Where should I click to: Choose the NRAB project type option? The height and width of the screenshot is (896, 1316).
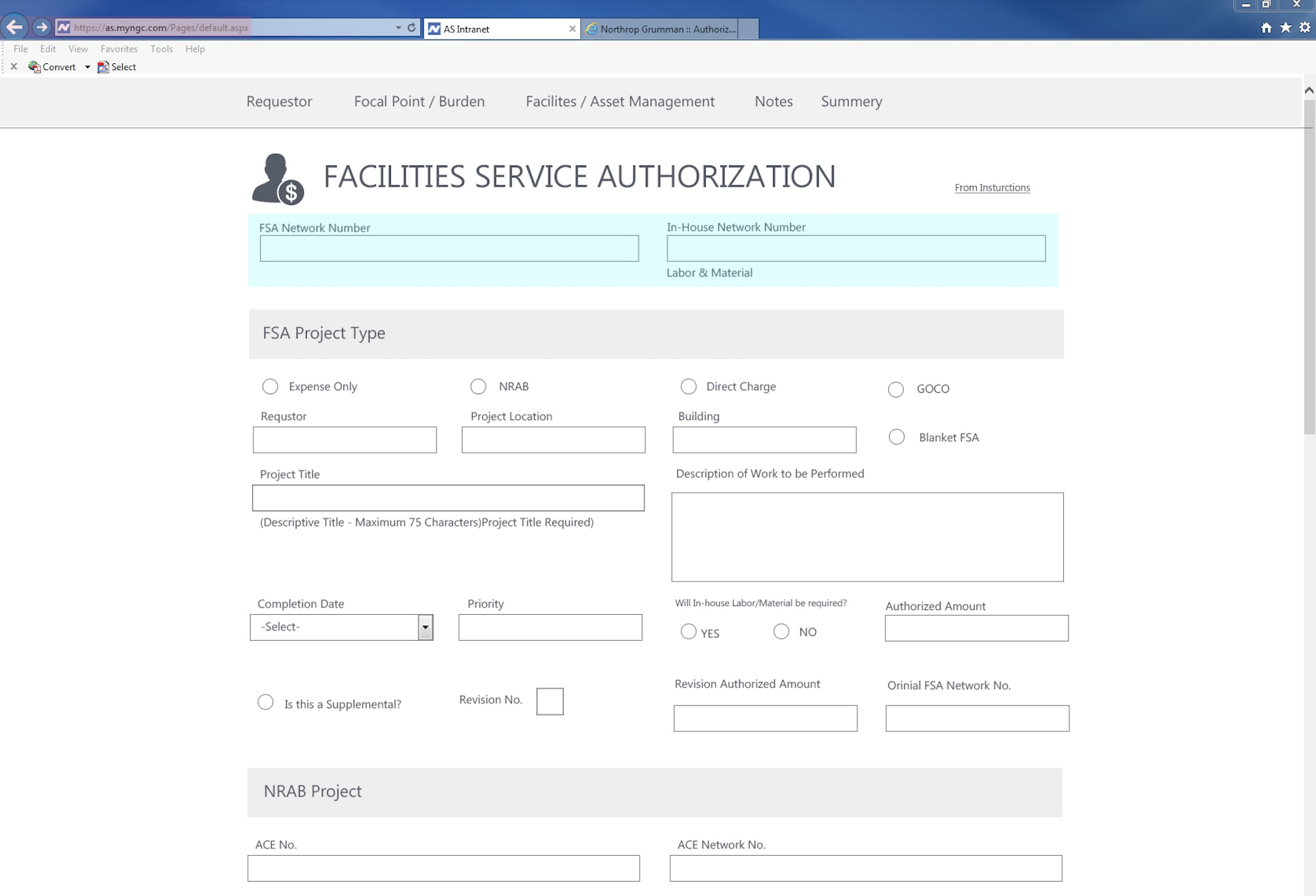click(478, 387)
